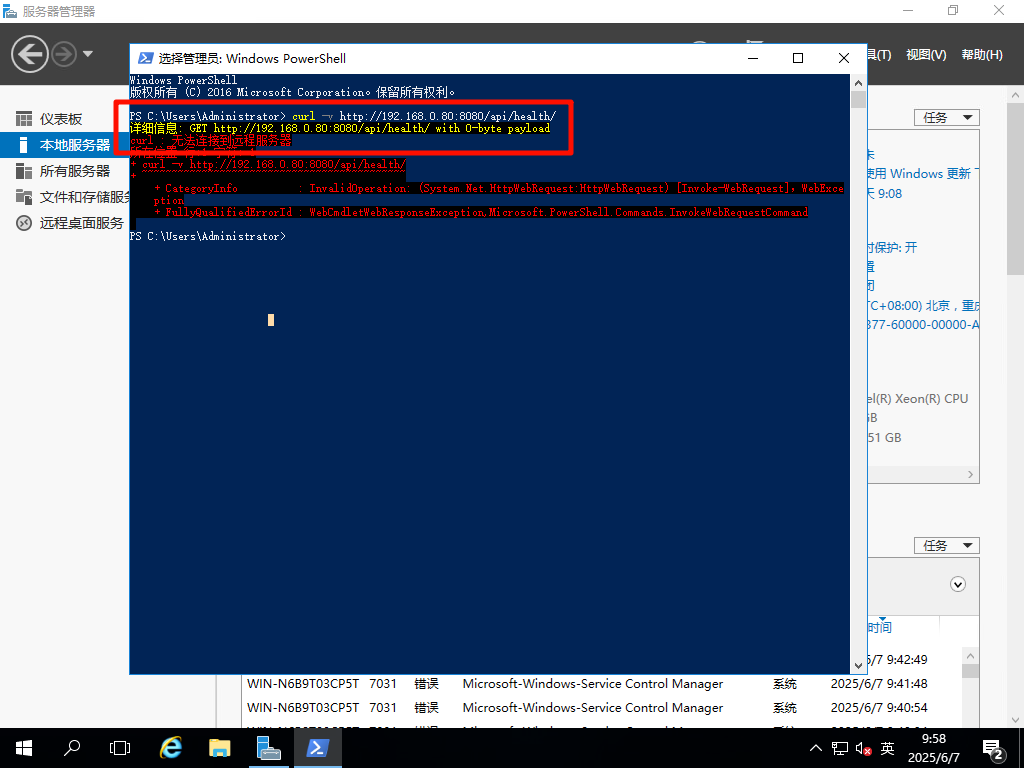Select 所有服务器 in the sidebar

click(x=74, y=171)
